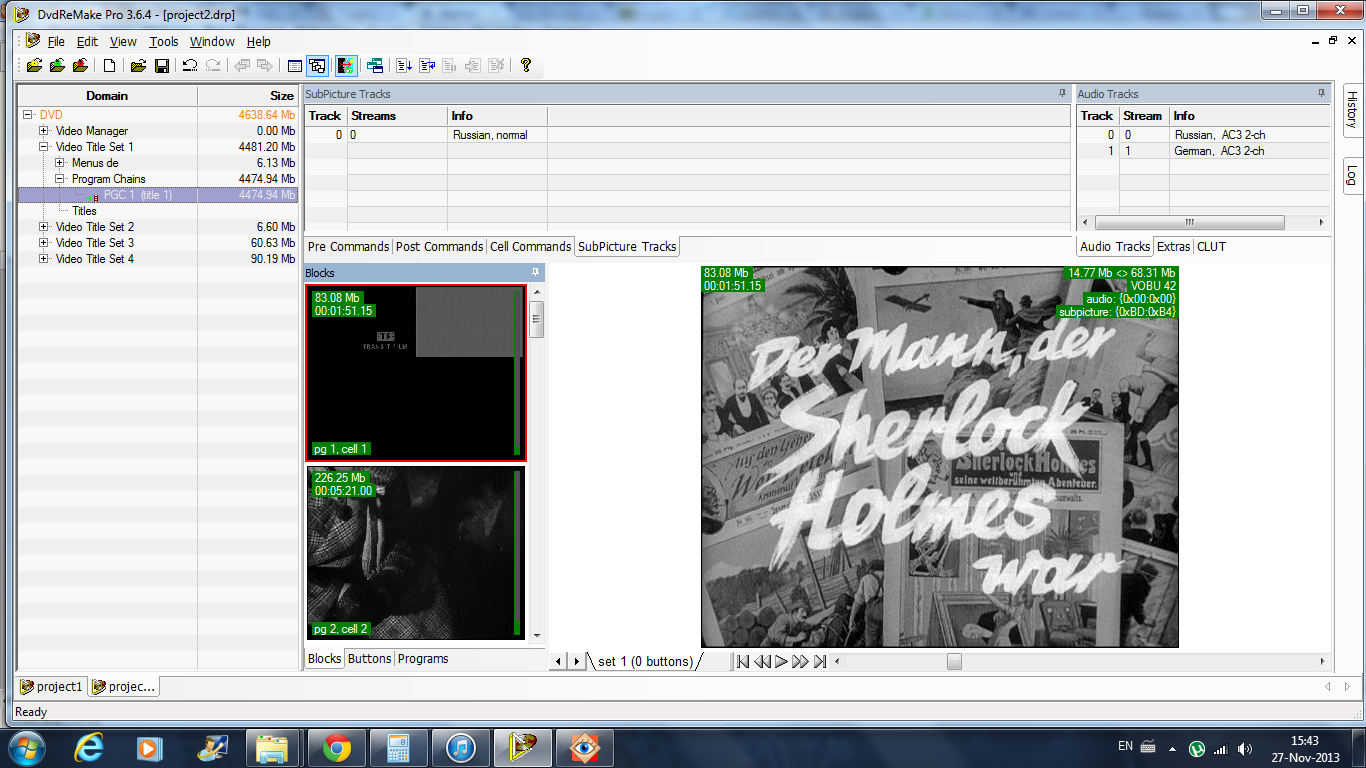Toggle the cascaded windows view toolbar button
The height and width of the screenshot is (768, 1366).
[317, 66]
